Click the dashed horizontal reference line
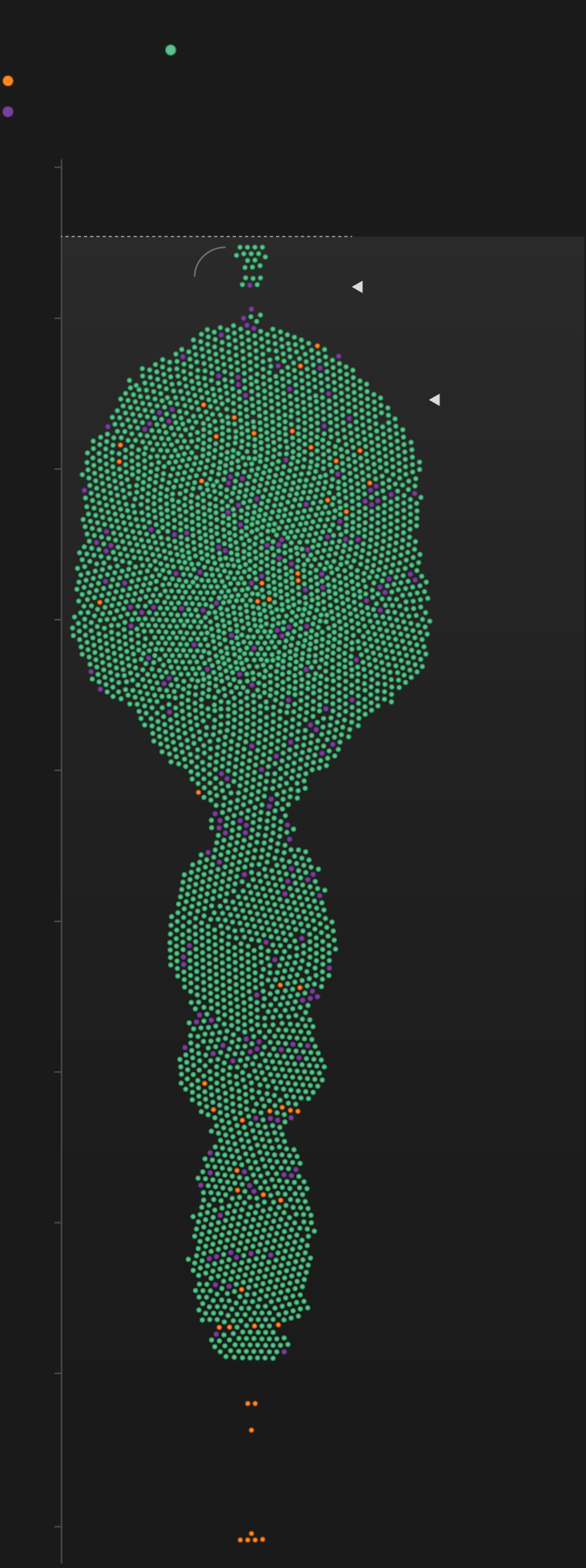The image size is (586, 1568). [x=154, y=236]
